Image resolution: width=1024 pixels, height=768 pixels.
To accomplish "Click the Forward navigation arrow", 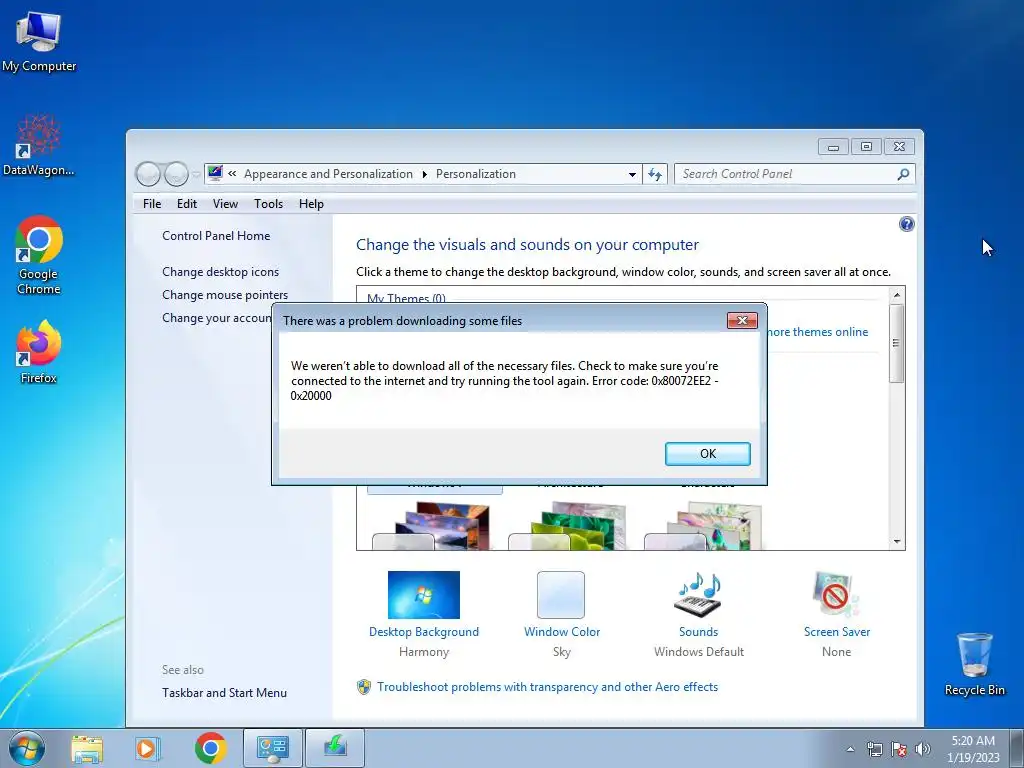I will click(176, 174).
